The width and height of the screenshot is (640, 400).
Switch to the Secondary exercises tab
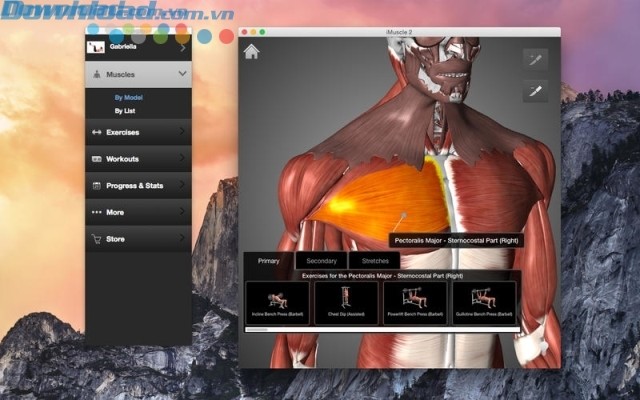[321, 261]
